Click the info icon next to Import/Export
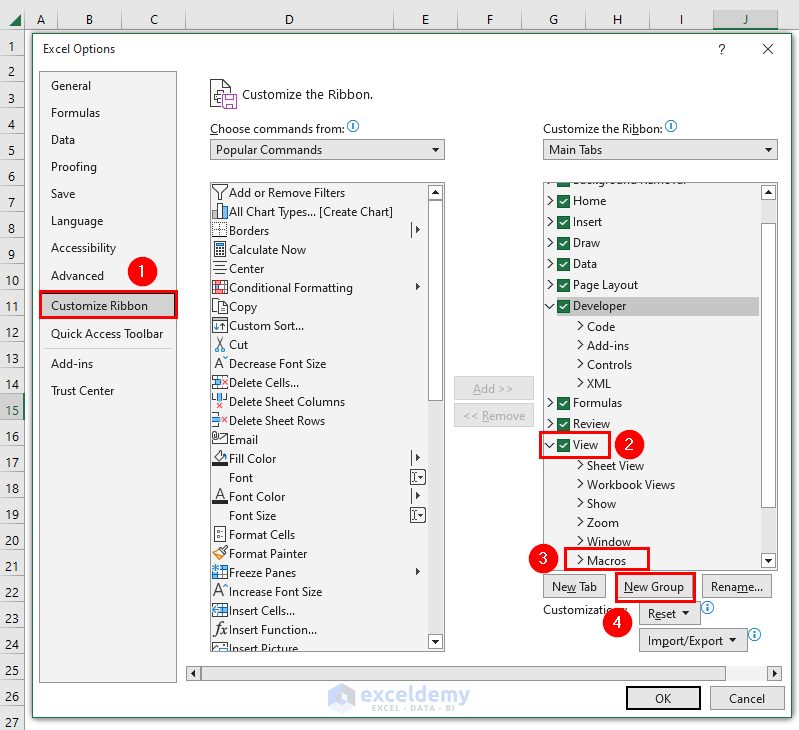 [755, 635]
